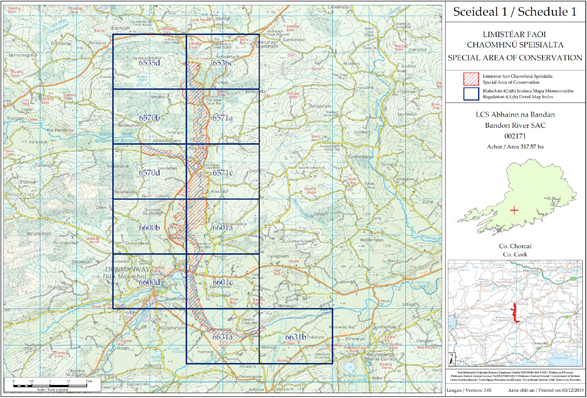Image resolution: width=587 pixels, height=398 pixels.
Task: Select map tile 6535d
Action: (149, 62)
